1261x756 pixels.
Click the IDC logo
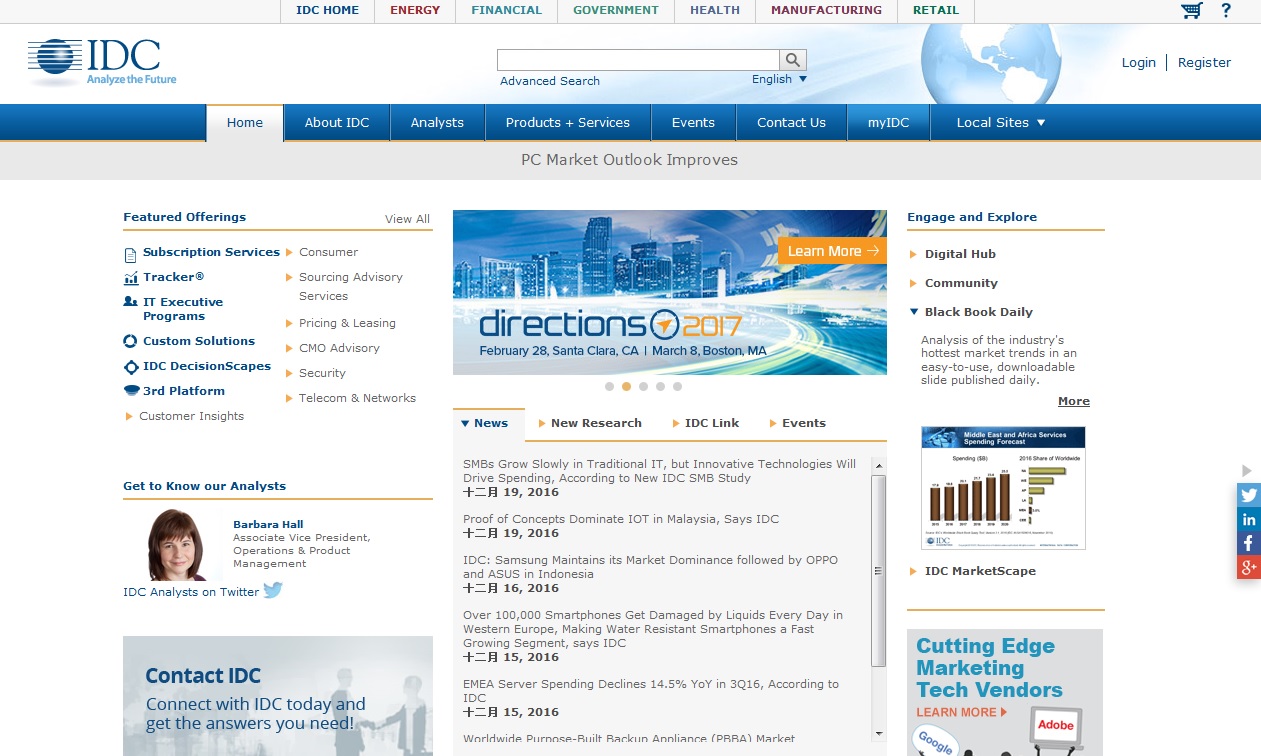pyautogui.click(x=102, y=62)
